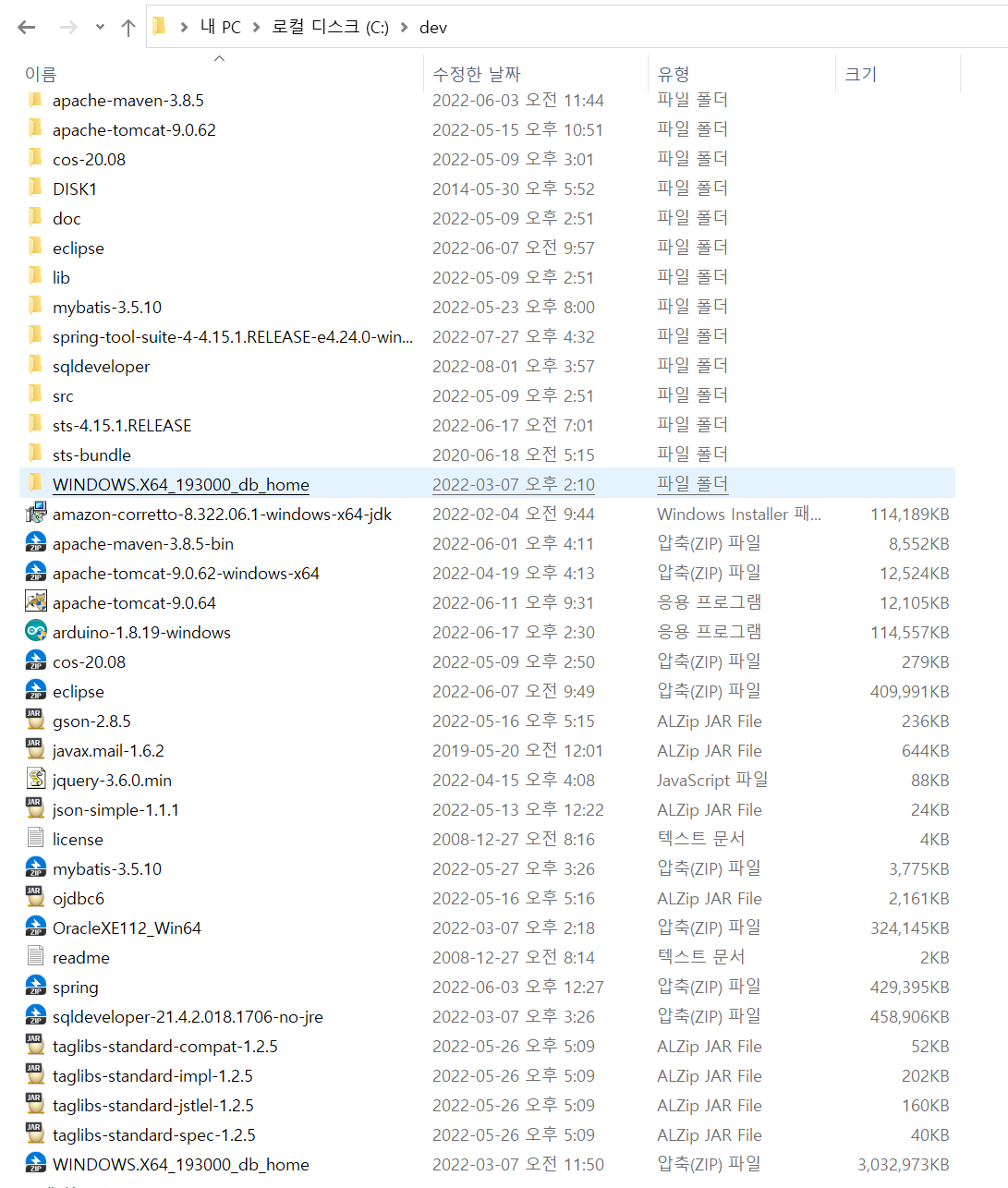The height and width of the screenshot is (1188, 1008).
Task: Click date 2014-05-30 오후 5:52
Action: [514, 189]
